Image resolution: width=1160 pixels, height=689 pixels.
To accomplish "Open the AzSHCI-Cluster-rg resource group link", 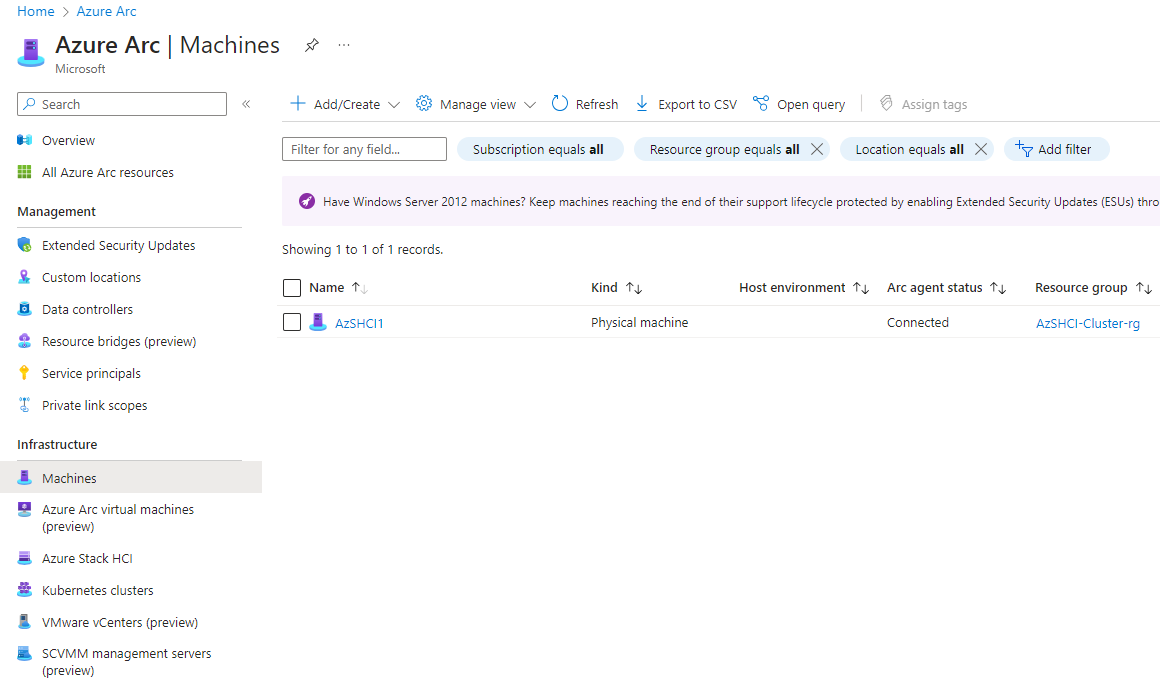I will (1087, 323).
